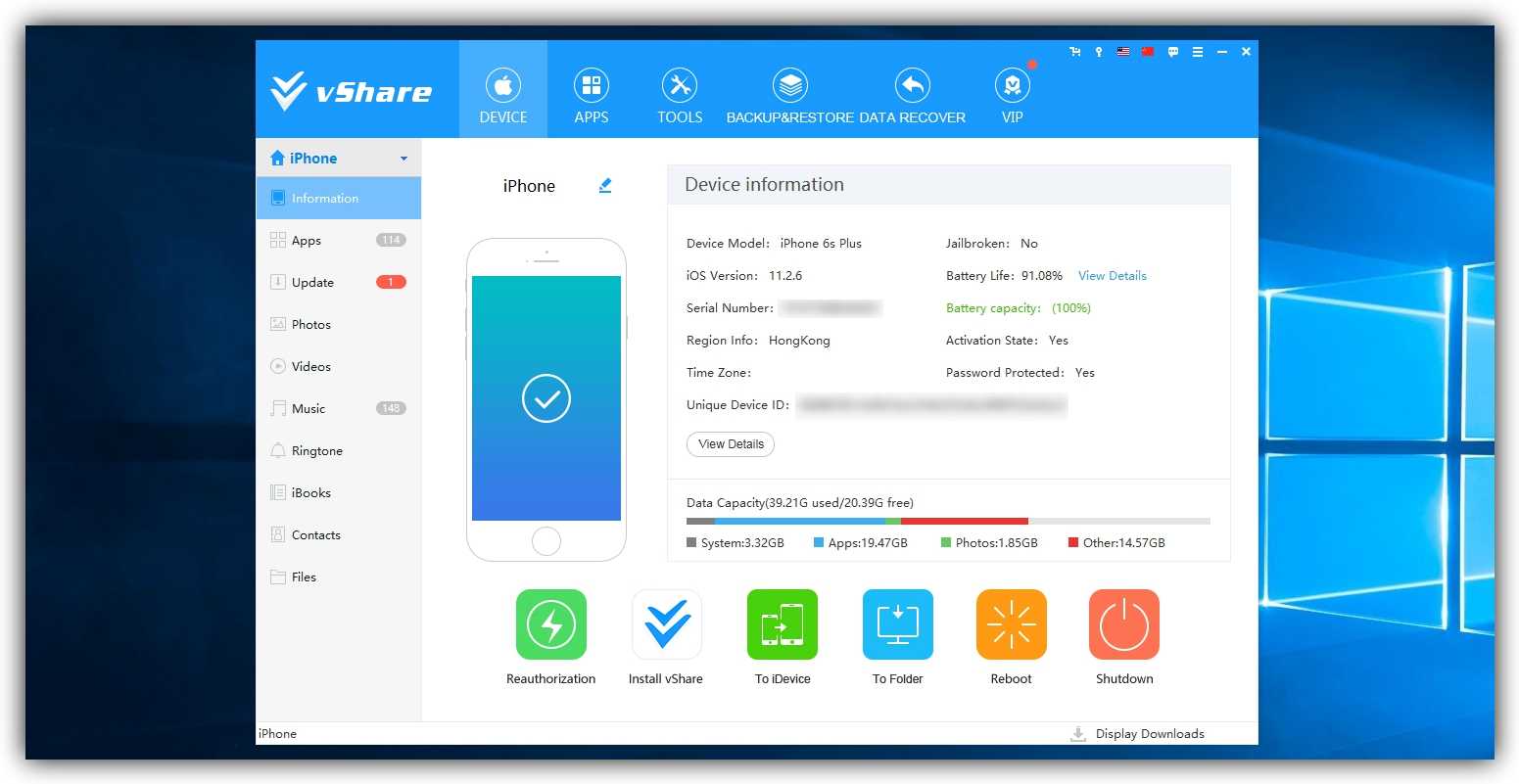Click the key icon in title bar
1519x784 pixels.
(x=1099, y=52)
